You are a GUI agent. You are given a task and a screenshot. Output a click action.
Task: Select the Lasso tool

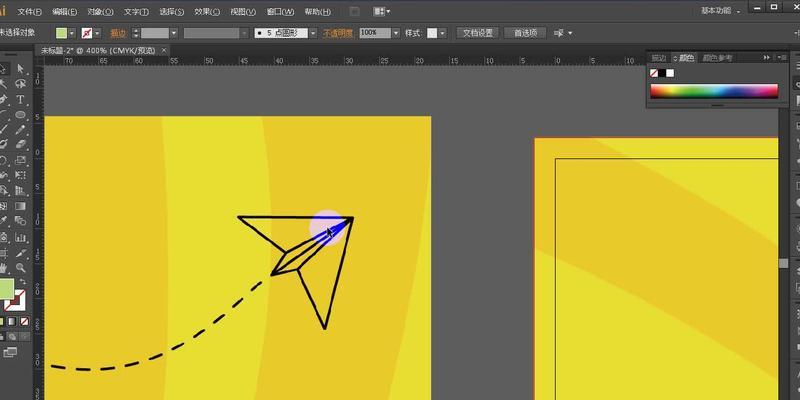(20, 84)
